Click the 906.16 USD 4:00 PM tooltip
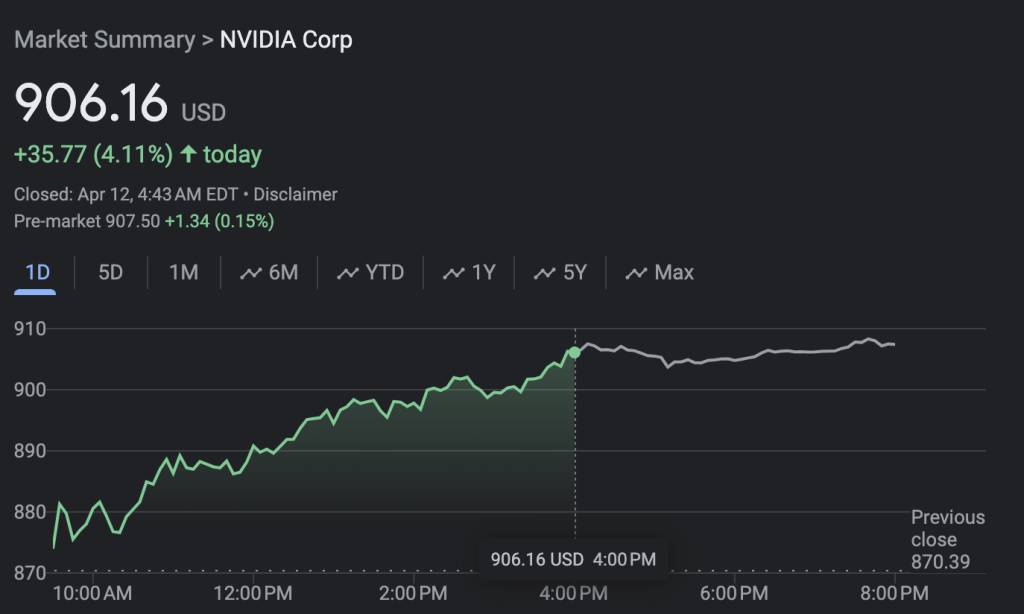Screen dimensions: 1024x614 click(573, 559)
